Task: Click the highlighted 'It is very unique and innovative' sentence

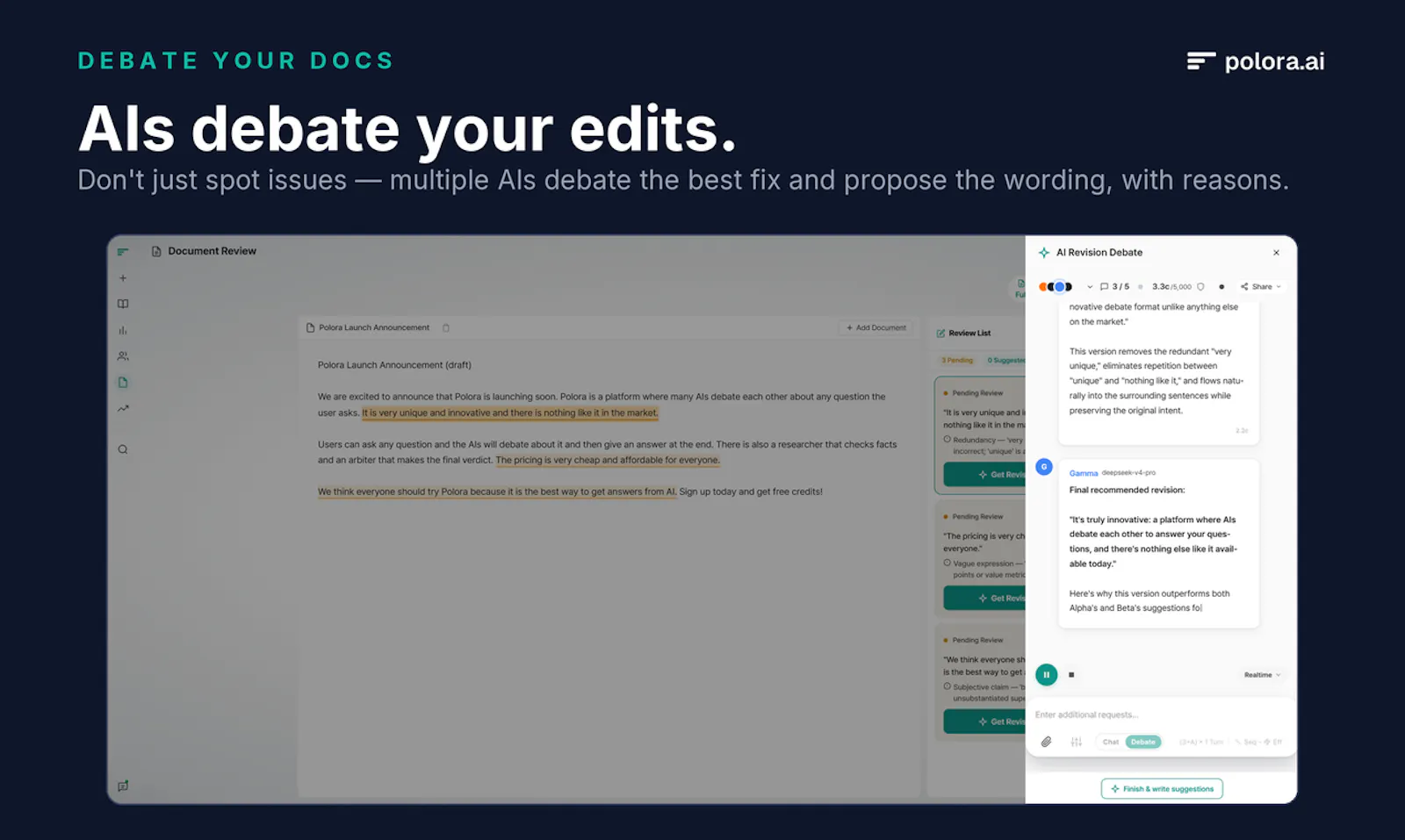Action: click(510, 413)
